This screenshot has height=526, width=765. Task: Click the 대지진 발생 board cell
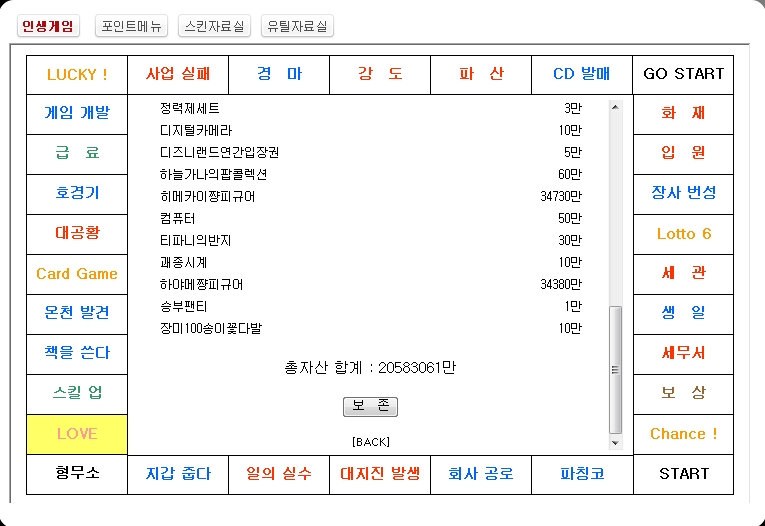pyautogui.click(x=380, y=474)
